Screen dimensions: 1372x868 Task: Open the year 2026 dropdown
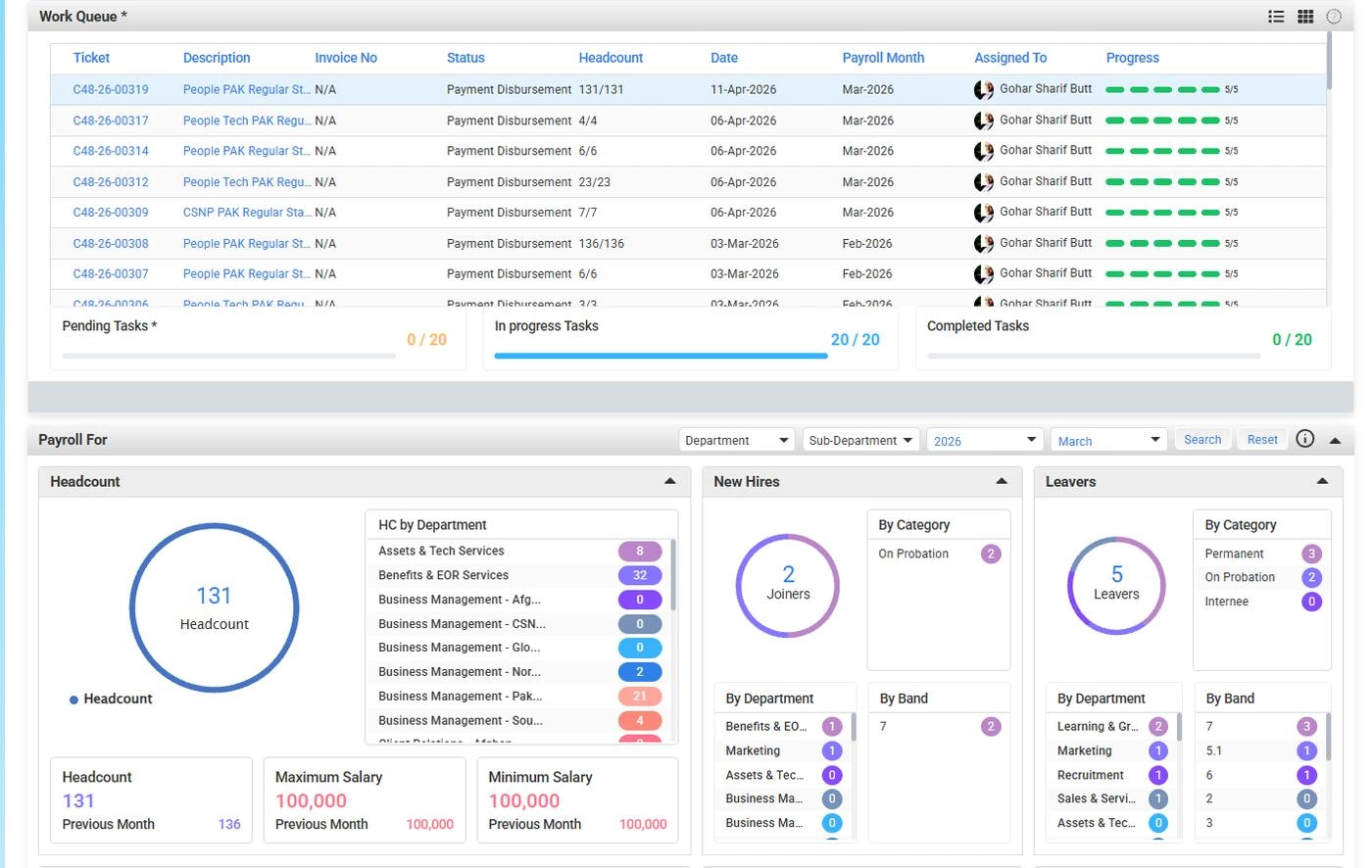984,440
